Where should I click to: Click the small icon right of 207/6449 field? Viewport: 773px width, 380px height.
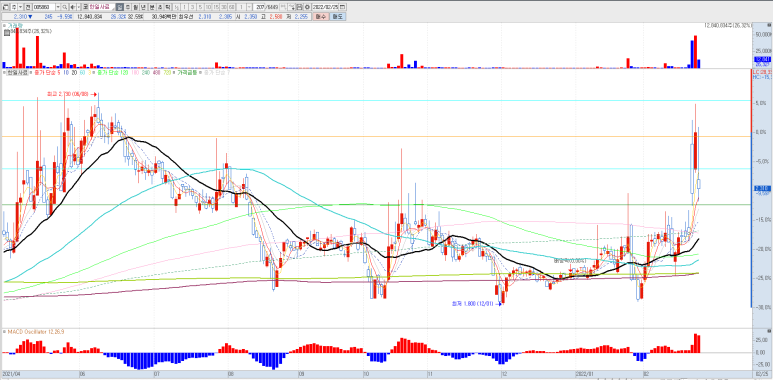coord(283,7)
